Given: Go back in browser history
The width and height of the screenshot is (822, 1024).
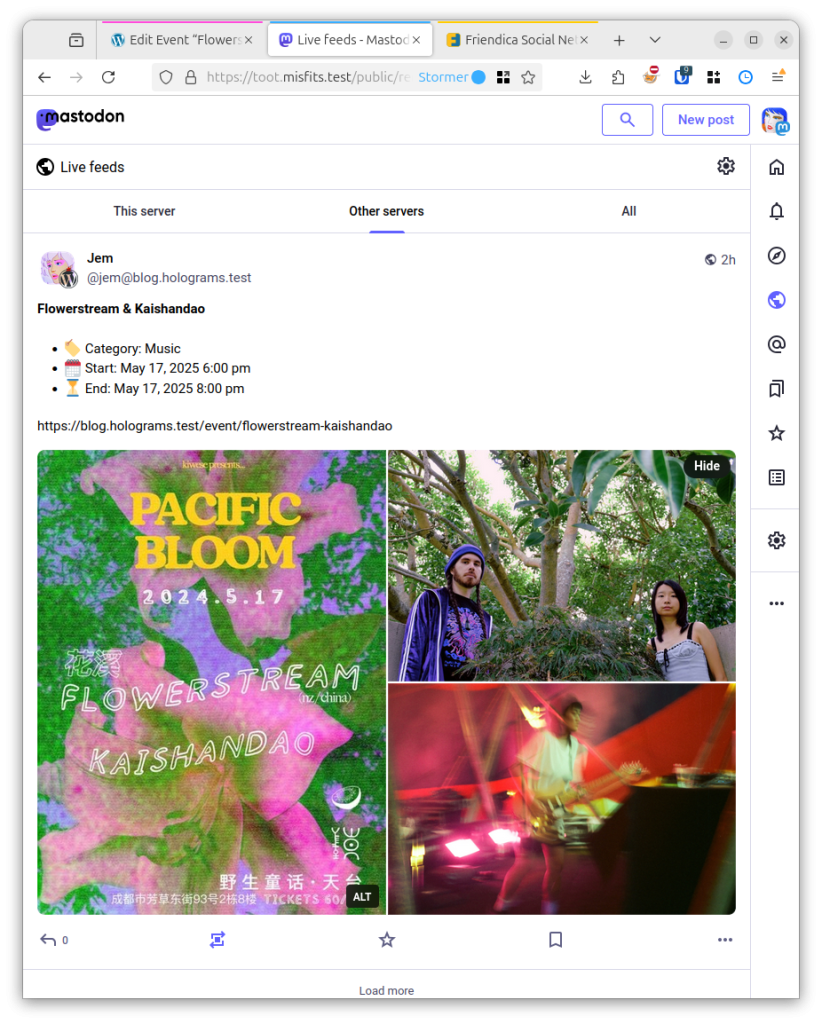Looking at the screenshot, I should tap(44, 77).
